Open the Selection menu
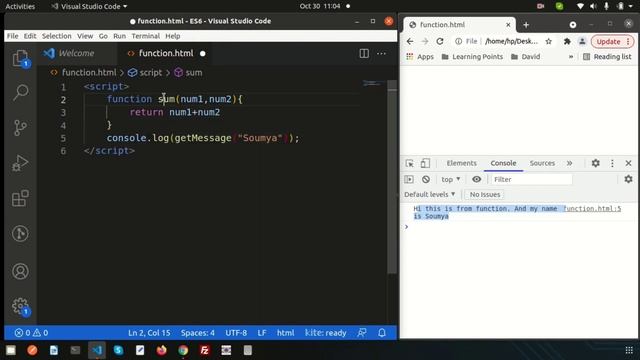 56,36
